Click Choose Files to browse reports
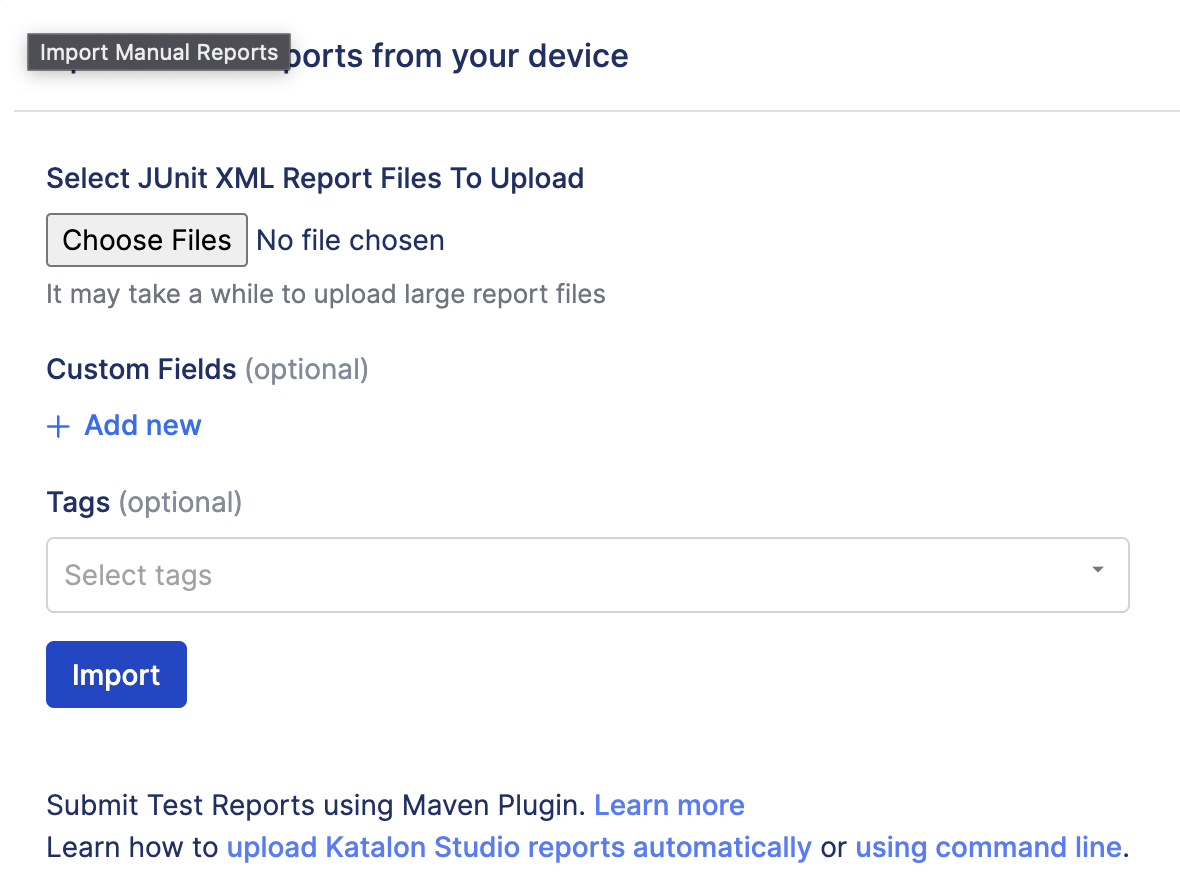Screen dimensions: 1180x886 tap(146, 240)
